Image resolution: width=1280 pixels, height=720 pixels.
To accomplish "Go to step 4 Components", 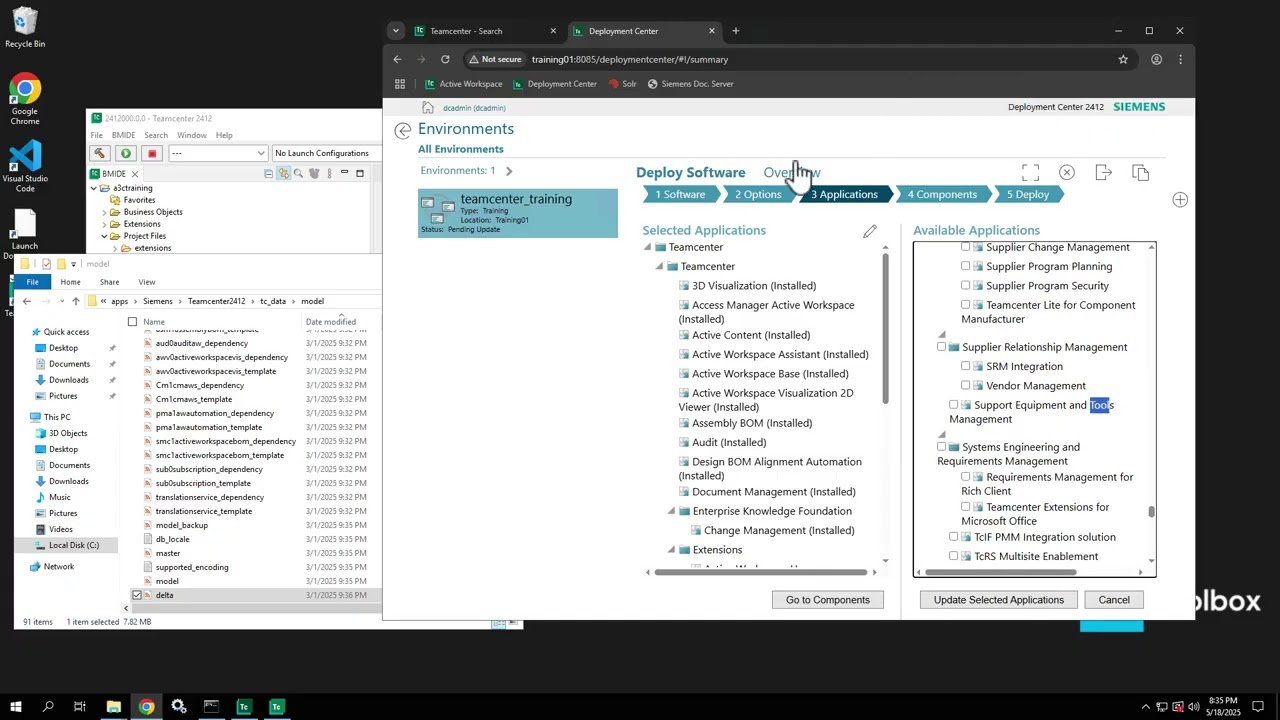I will pos(942,194).
